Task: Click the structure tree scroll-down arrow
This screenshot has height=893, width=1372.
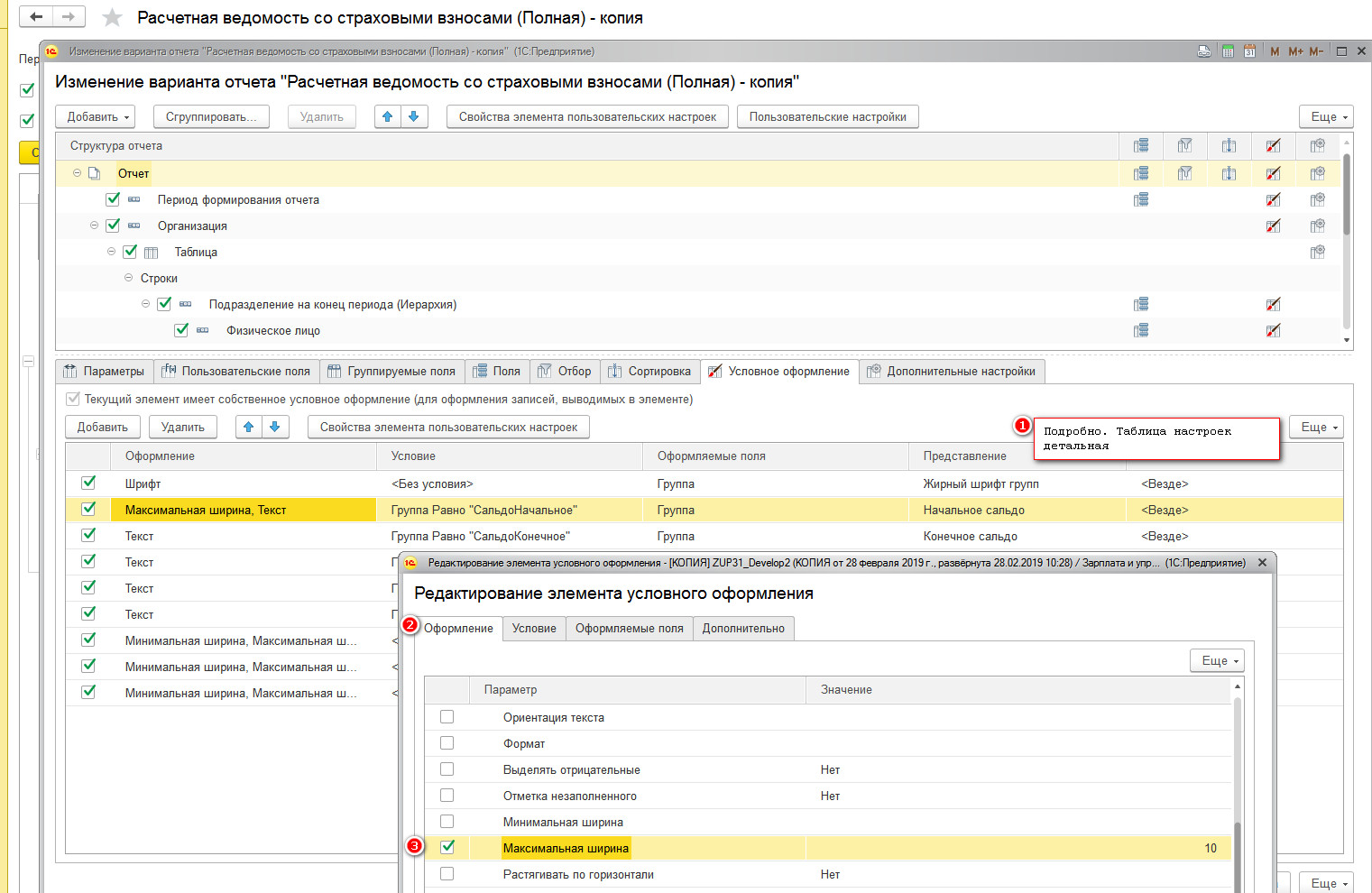Action: [1347, 340]
